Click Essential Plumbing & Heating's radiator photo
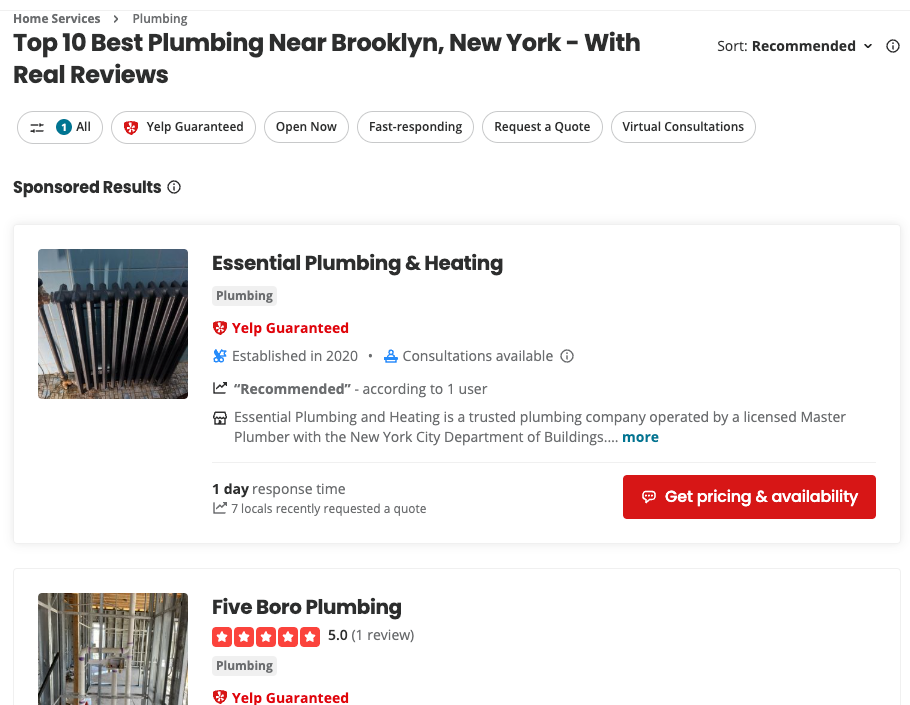 (x=112, y=323)
